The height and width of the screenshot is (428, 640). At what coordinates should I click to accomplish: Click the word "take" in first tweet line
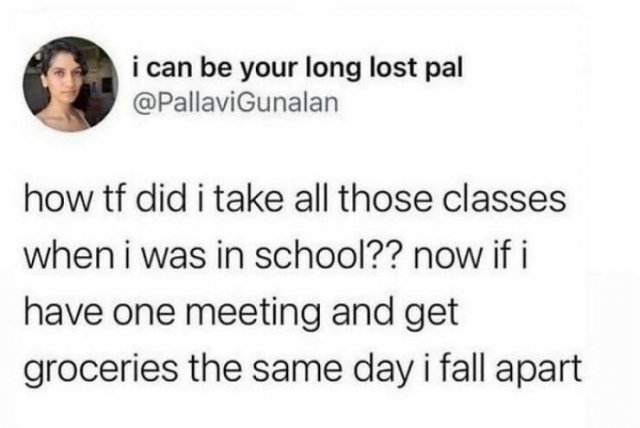(x=248, y=200)
